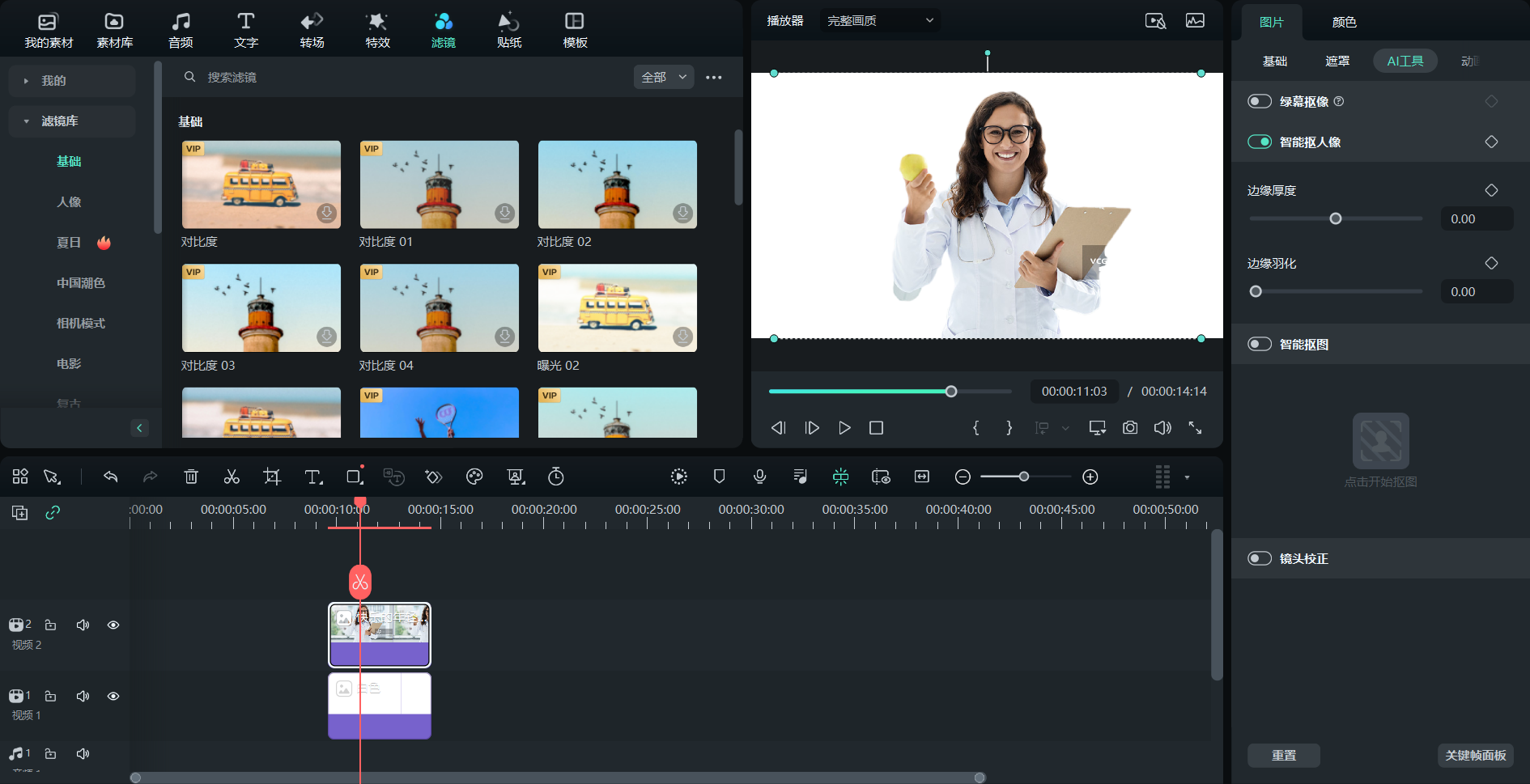Click the speed timer icon in toolbar
The height and width of the screenshot is (784, 1530).
556,477
